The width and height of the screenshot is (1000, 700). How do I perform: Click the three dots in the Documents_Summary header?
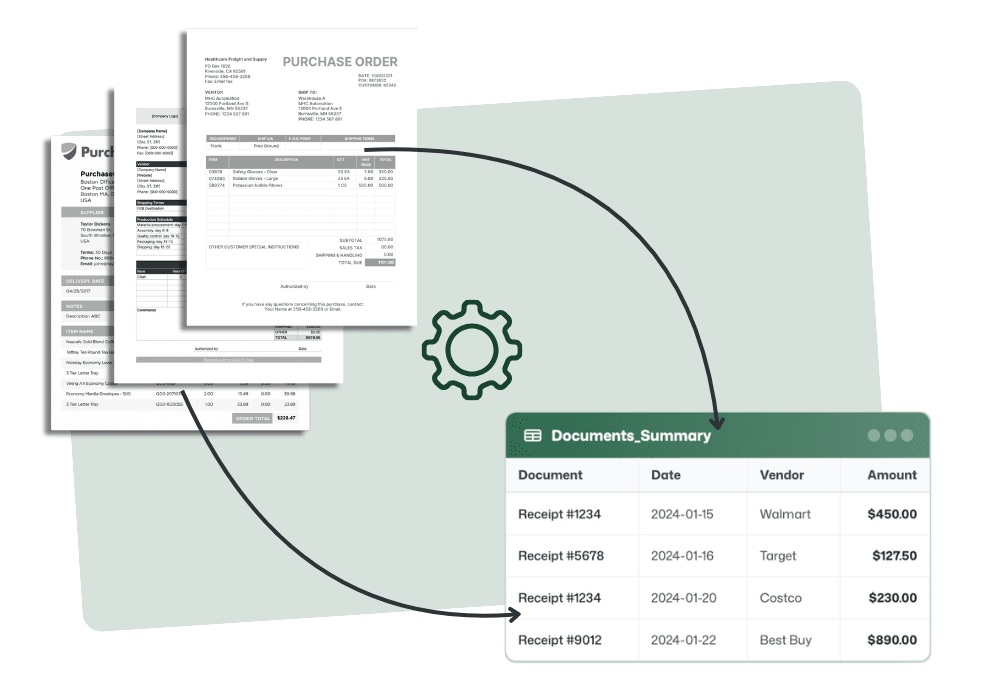tap(890, 436)
